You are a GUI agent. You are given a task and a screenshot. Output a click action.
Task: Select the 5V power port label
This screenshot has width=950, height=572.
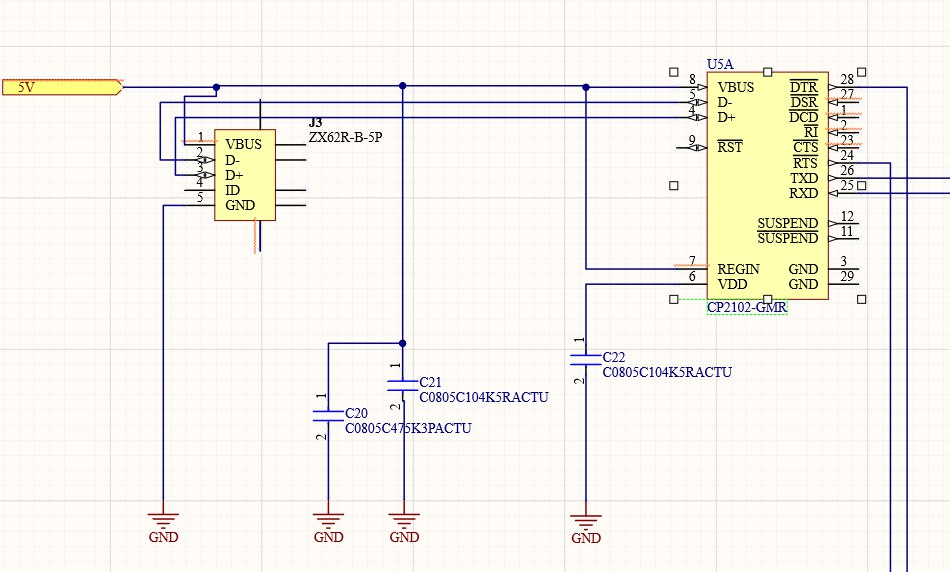pyautogui.click(x=62, y=87)
